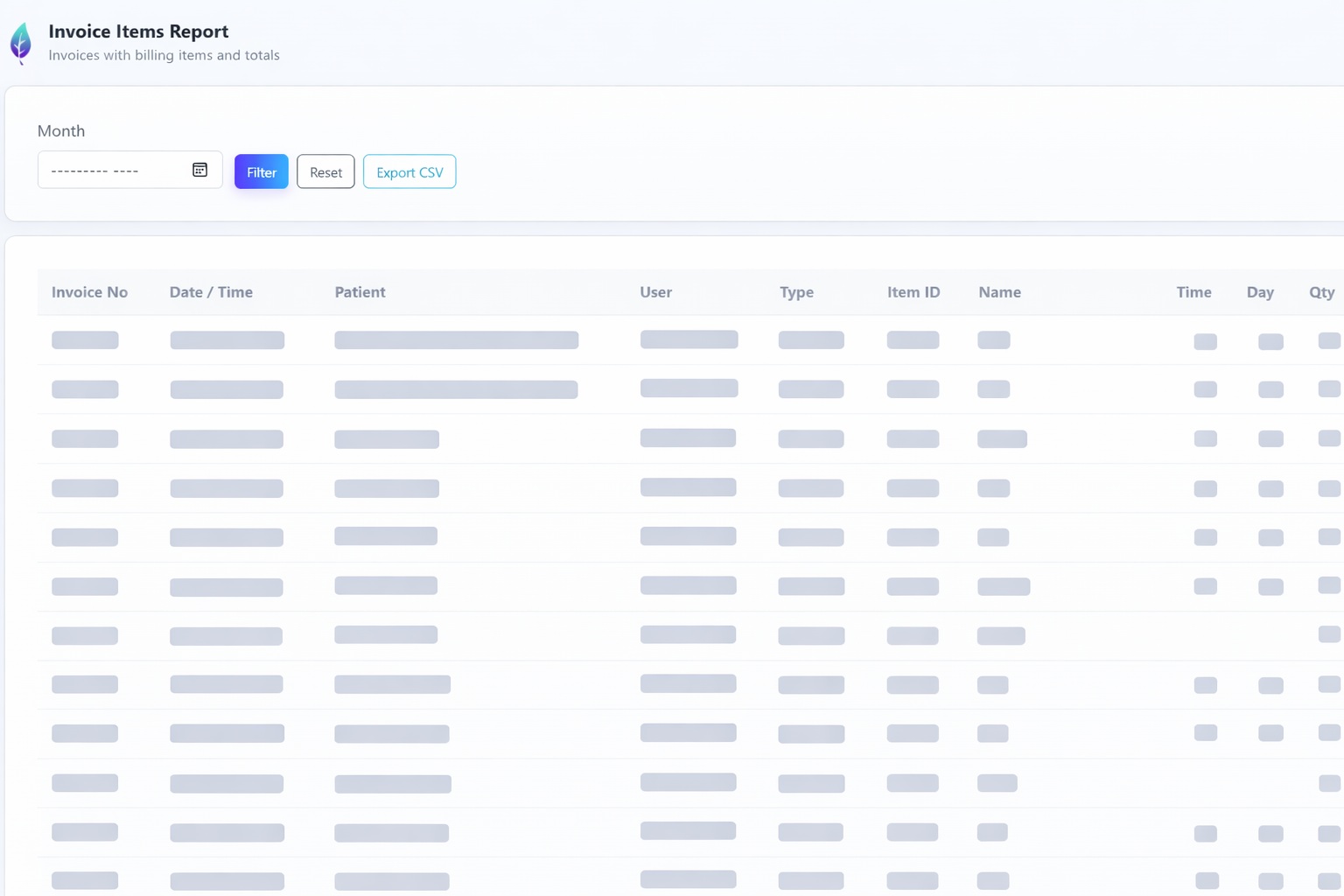The image size is (1344, 896).
Task: Select the first row's Patient placeholder cell
Action: point(456,340)
